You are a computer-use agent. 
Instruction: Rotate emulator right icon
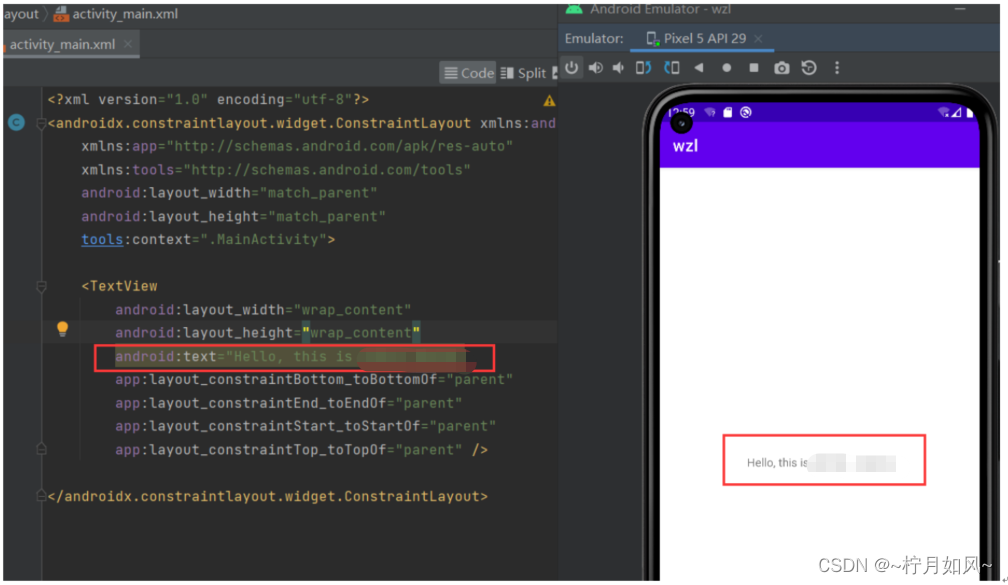point(672,68)
